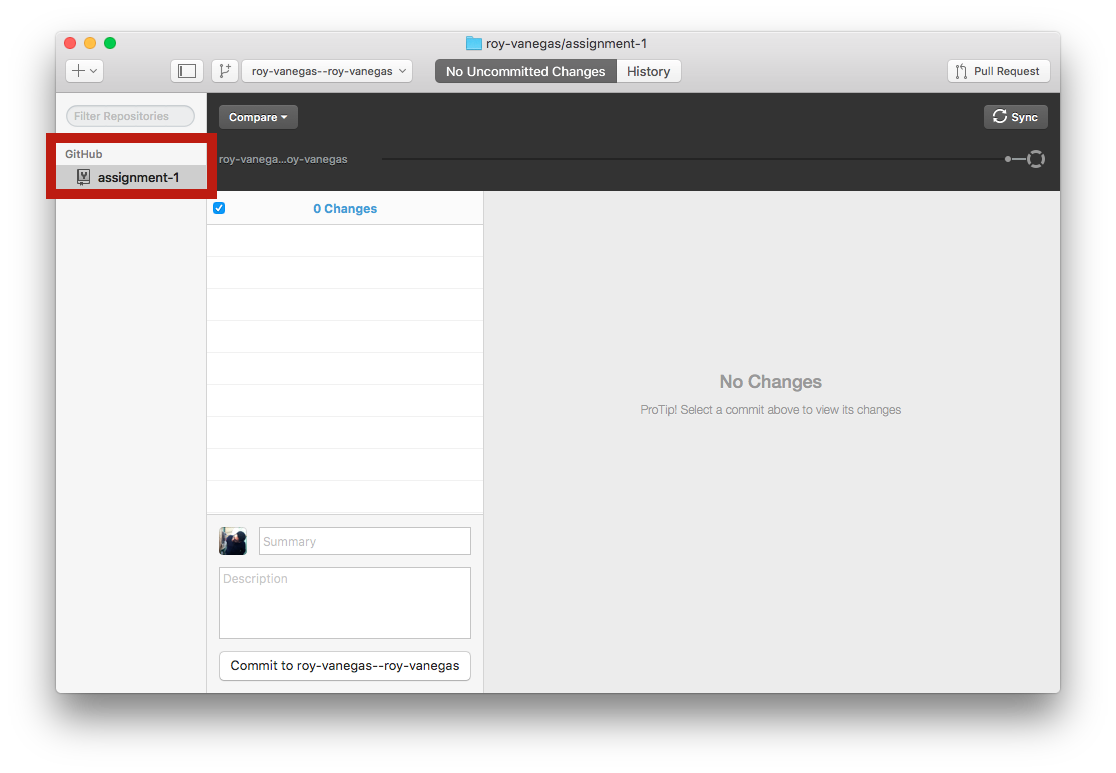Click the user avatar thumbnail
This screenshot has height=773, width=1116.
tap(233, 541)
